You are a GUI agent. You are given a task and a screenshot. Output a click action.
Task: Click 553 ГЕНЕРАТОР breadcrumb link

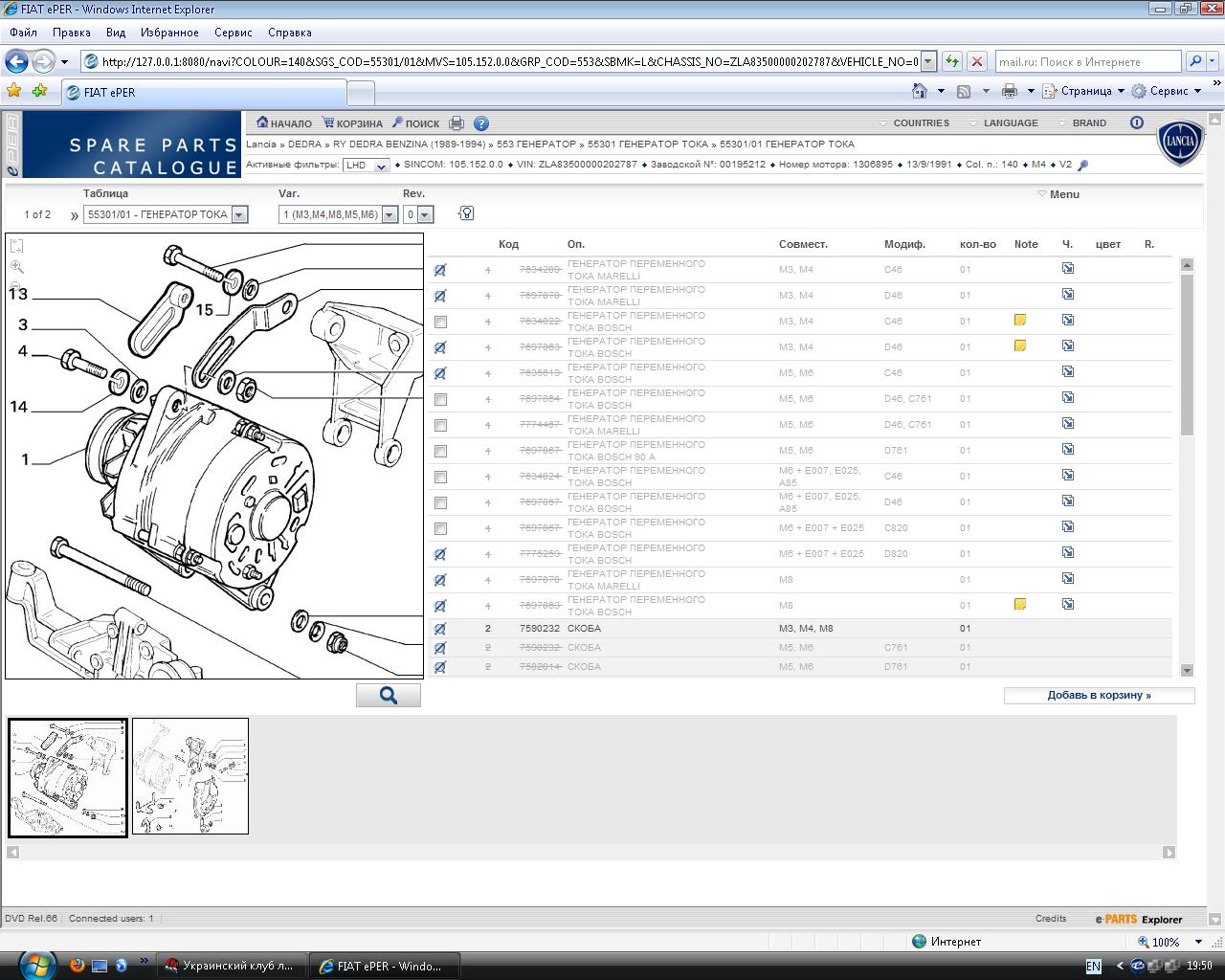[x=536, y=145]
